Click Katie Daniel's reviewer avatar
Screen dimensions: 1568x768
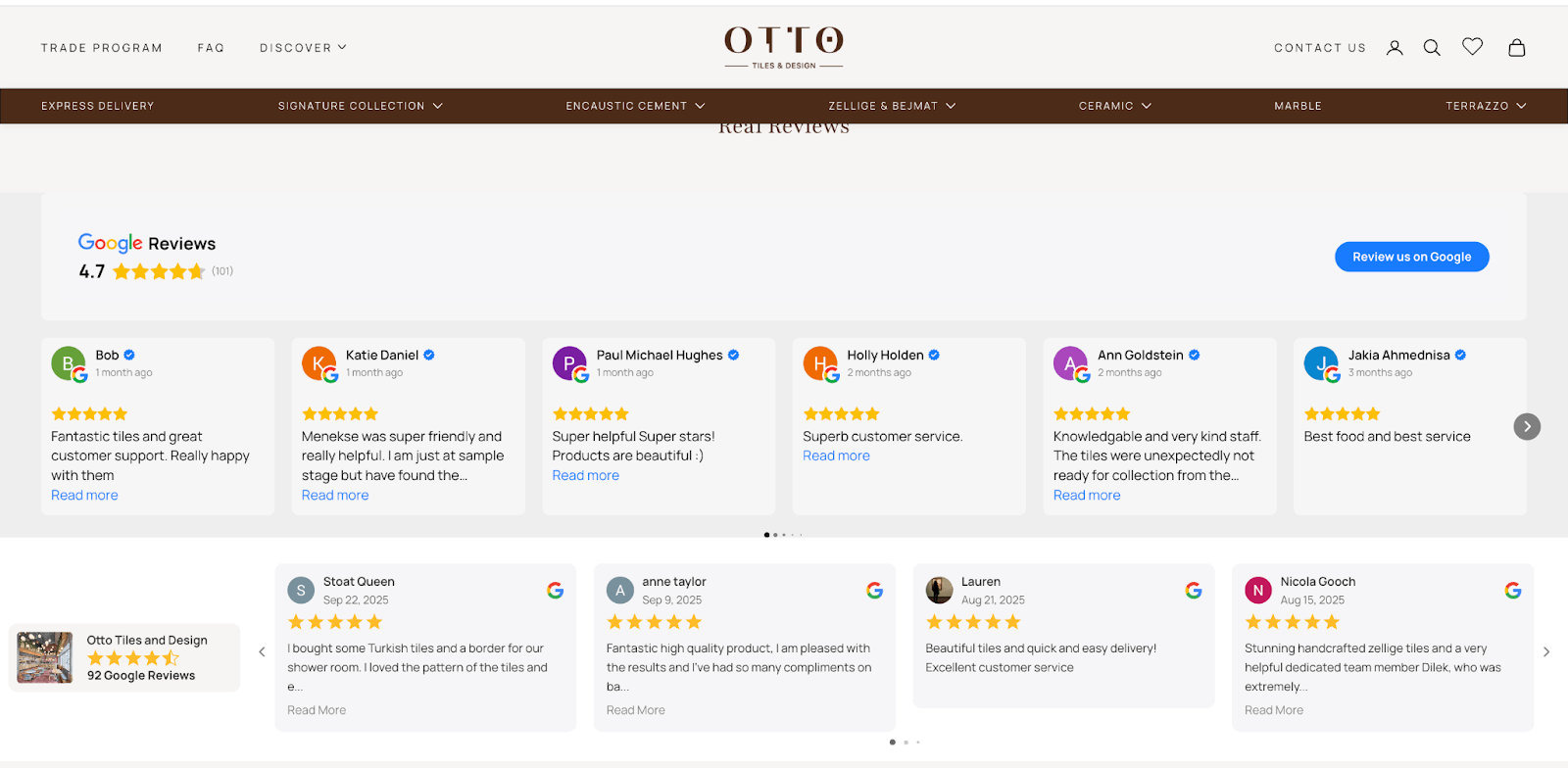click(x=318, y=363)
